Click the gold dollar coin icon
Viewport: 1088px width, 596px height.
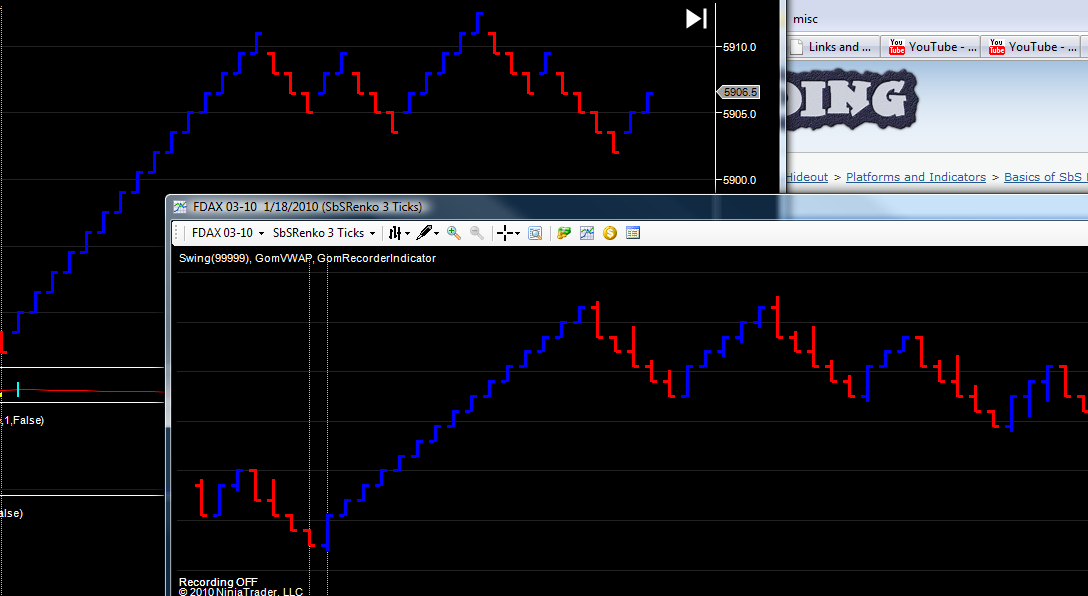click(x=610, y=233)
